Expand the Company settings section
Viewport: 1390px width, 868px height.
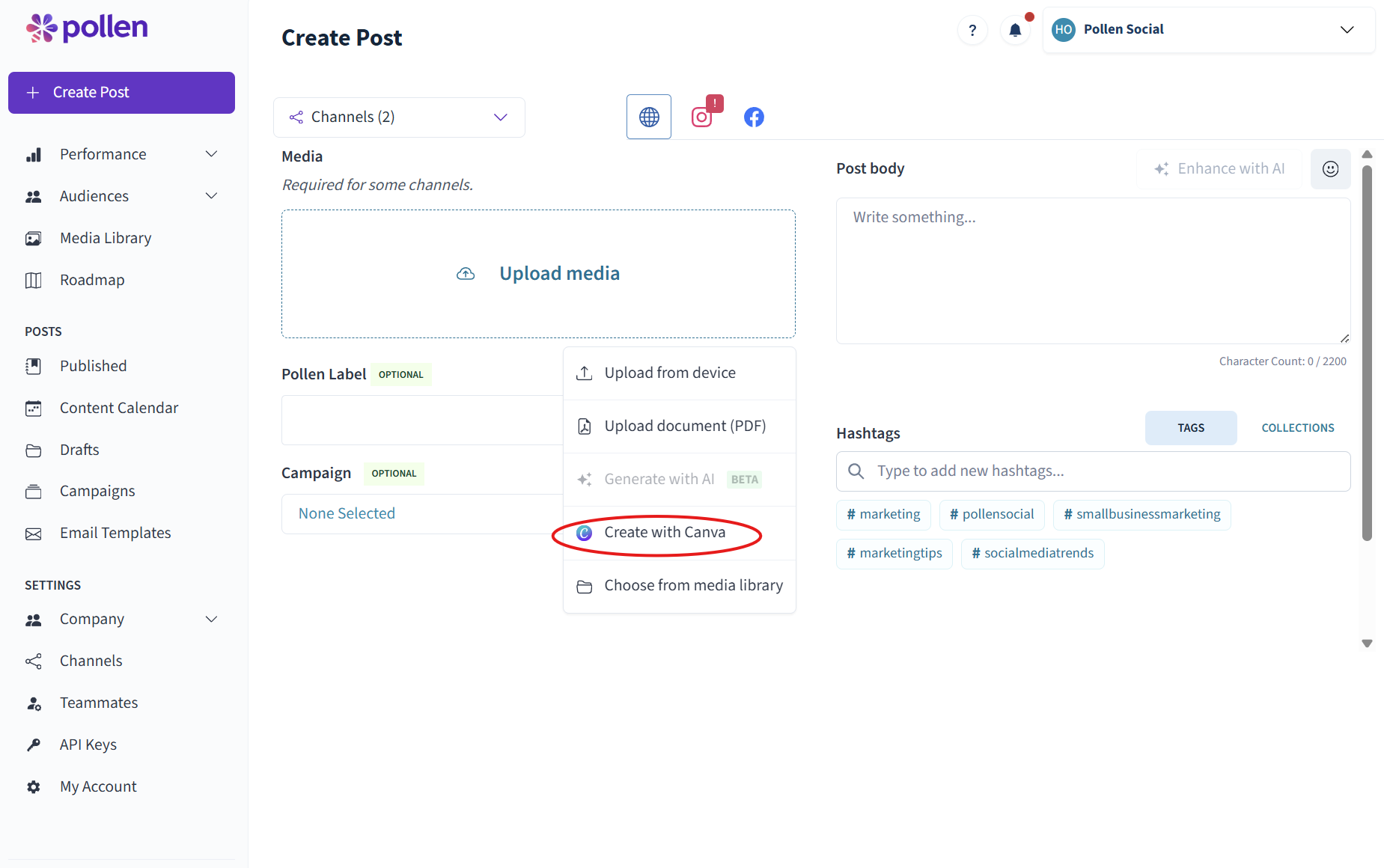(211, 620)
